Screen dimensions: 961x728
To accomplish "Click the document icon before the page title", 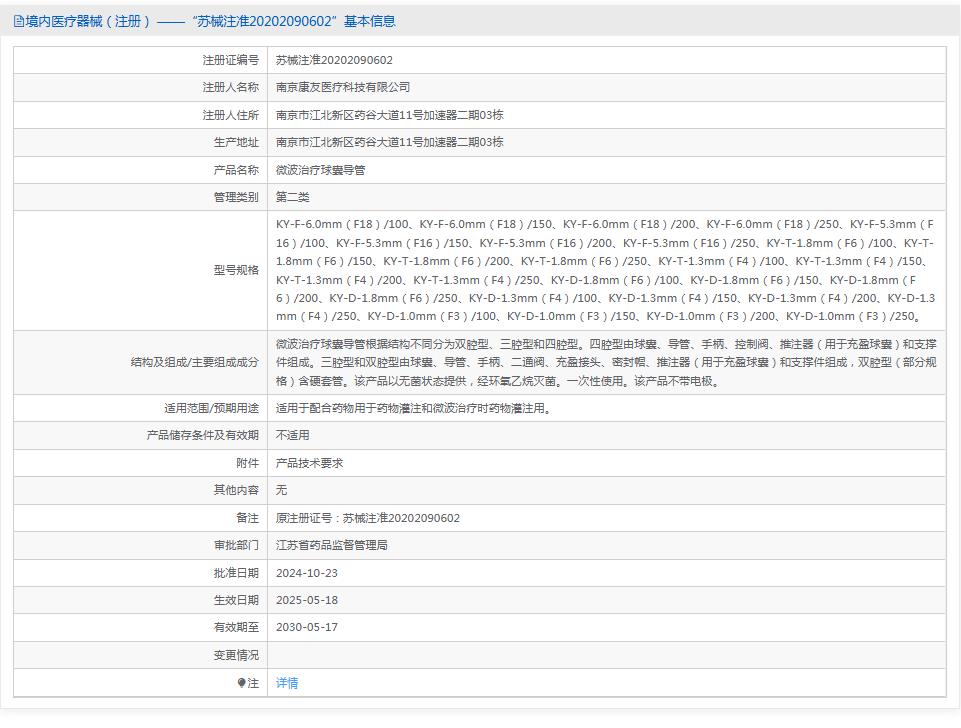I will [x=18, y=20].
